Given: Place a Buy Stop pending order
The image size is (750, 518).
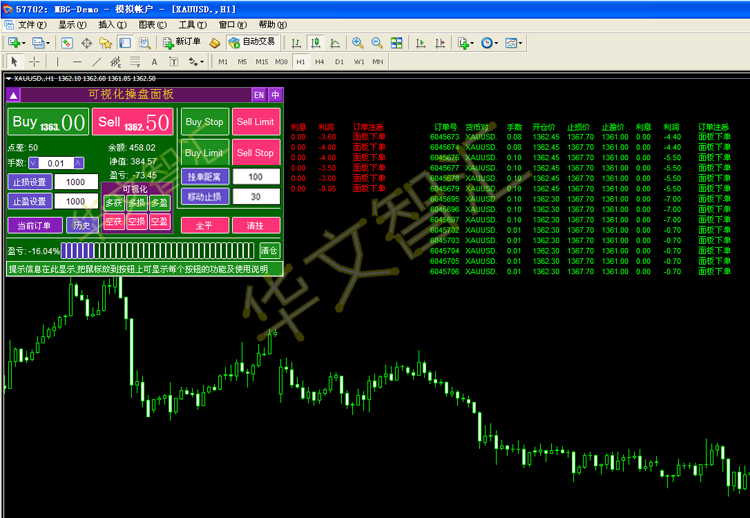Looking at the screenshot, I should tap(204, 122).
